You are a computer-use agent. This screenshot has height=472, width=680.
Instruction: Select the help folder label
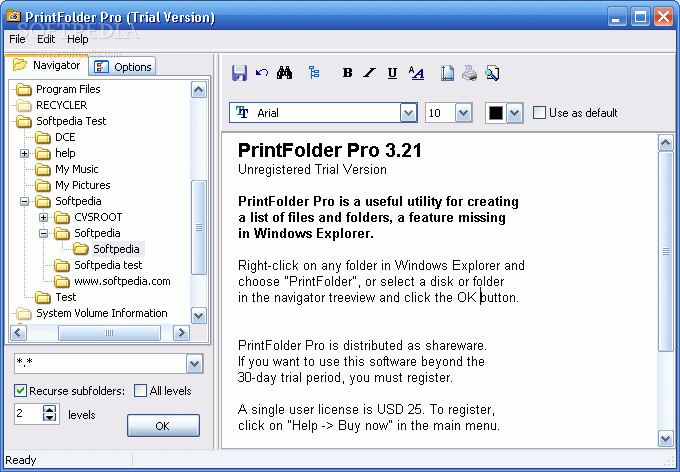tap(65, 154)
